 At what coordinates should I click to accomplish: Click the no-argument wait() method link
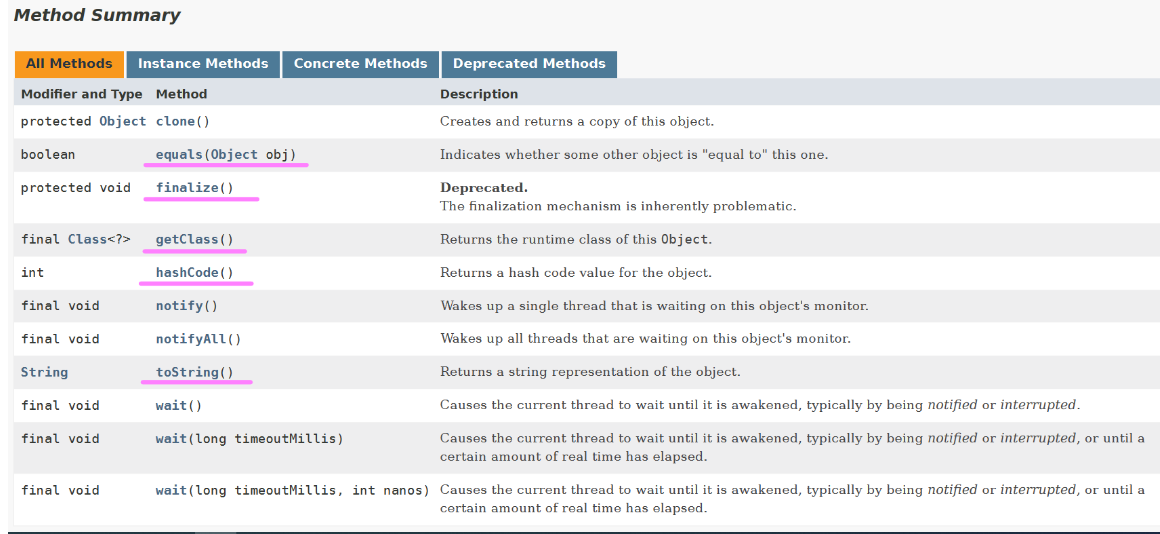[x=170, y=405]
